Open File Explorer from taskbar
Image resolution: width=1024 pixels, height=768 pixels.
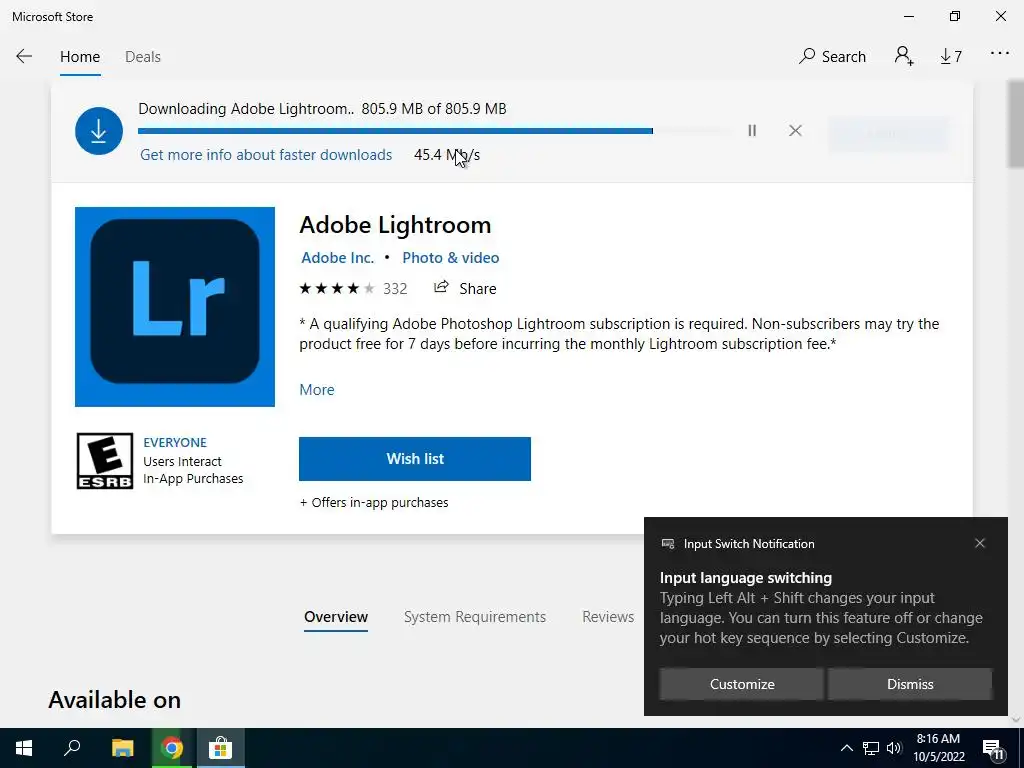pyautogui.click(x=122, y=748)
